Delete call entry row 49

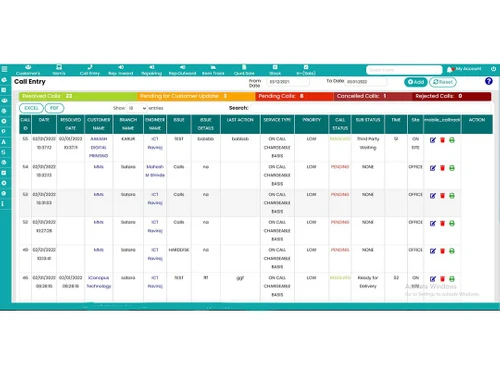click(x=442, y=251)
